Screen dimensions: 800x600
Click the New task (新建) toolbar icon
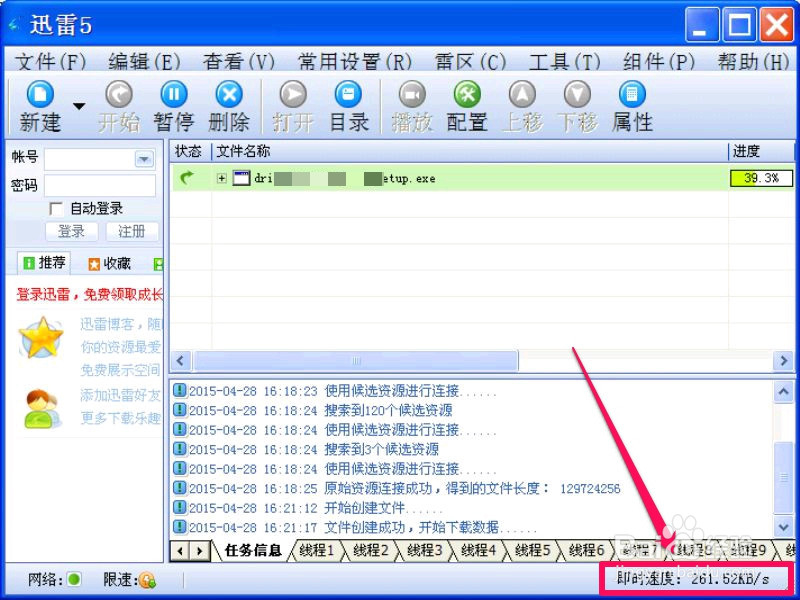click(40, 95)
